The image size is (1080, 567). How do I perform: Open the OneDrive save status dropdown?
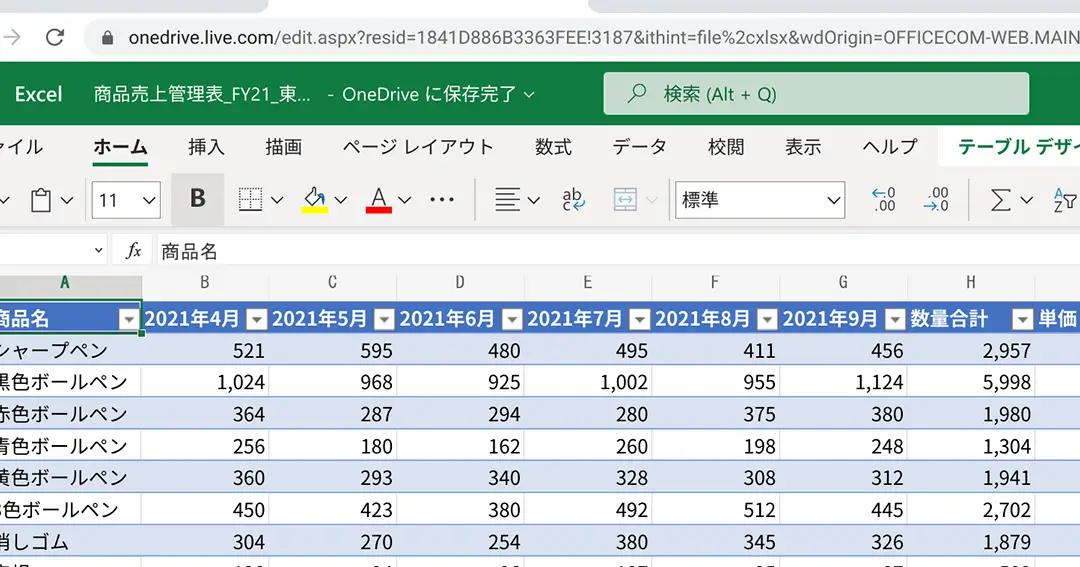529,94
